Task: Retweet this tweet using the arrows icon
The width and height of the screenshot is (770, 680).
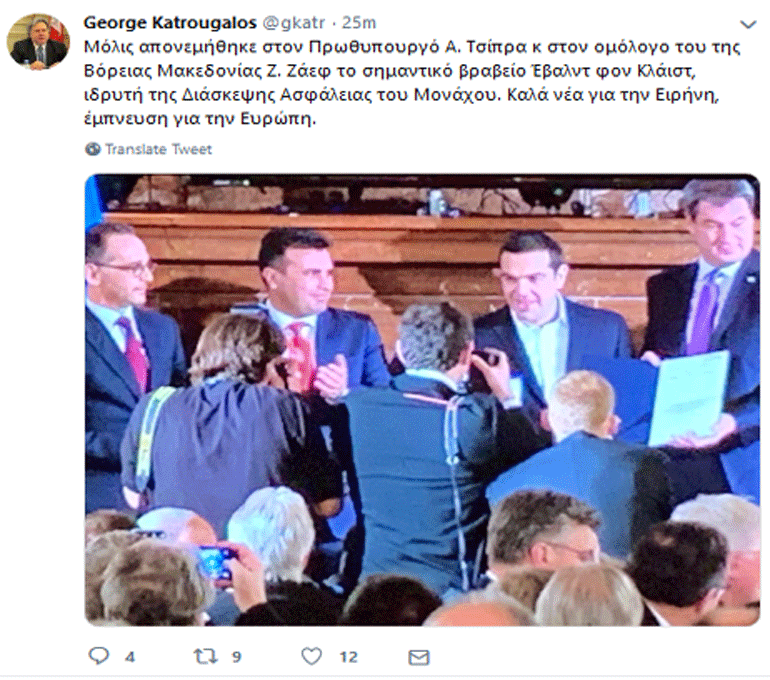Action: [x=205, y=656]
